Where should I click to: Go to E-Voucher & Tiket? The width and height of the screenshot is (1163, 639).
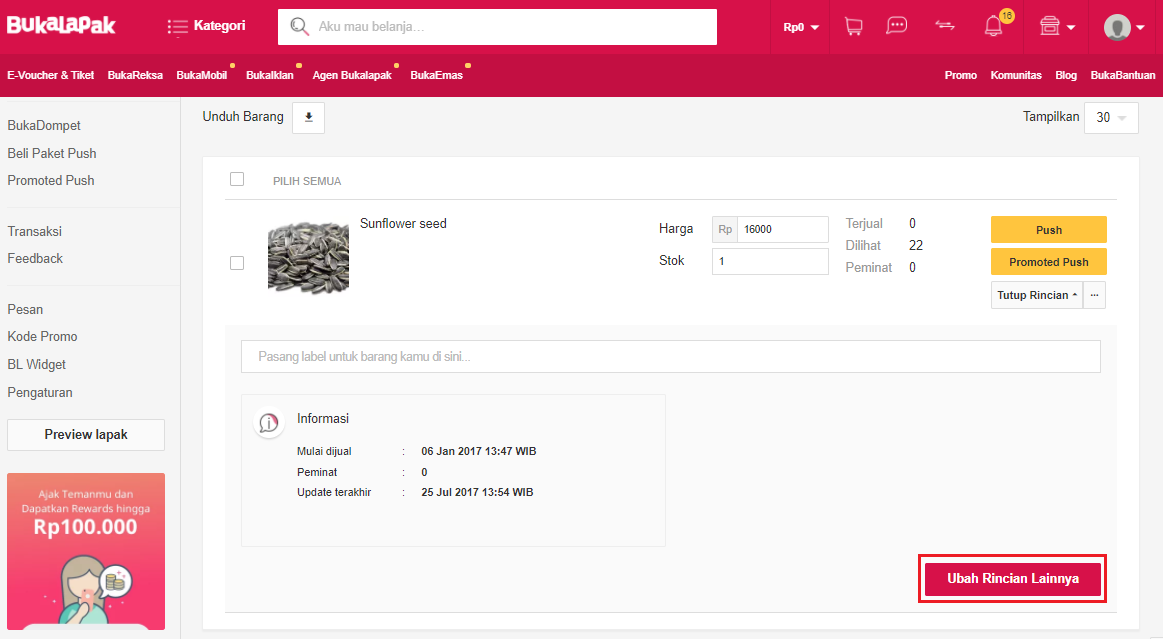(50, 76)
